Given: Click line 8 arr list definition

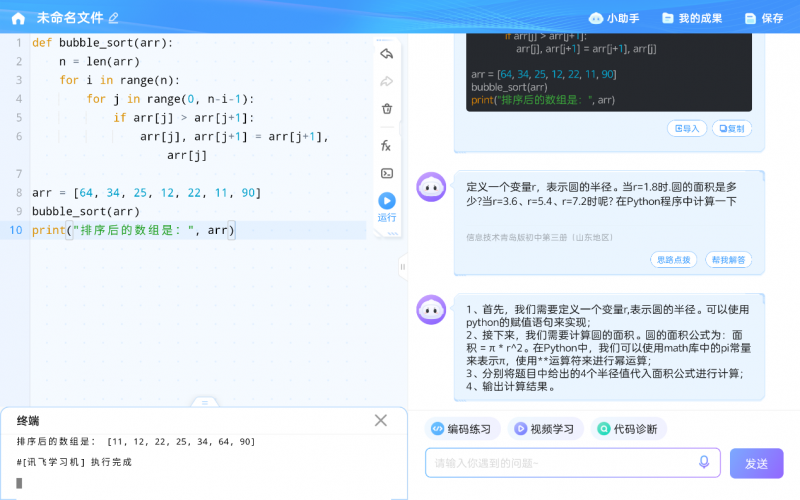Looking at the screenshot, I should (x=146, y=193).
